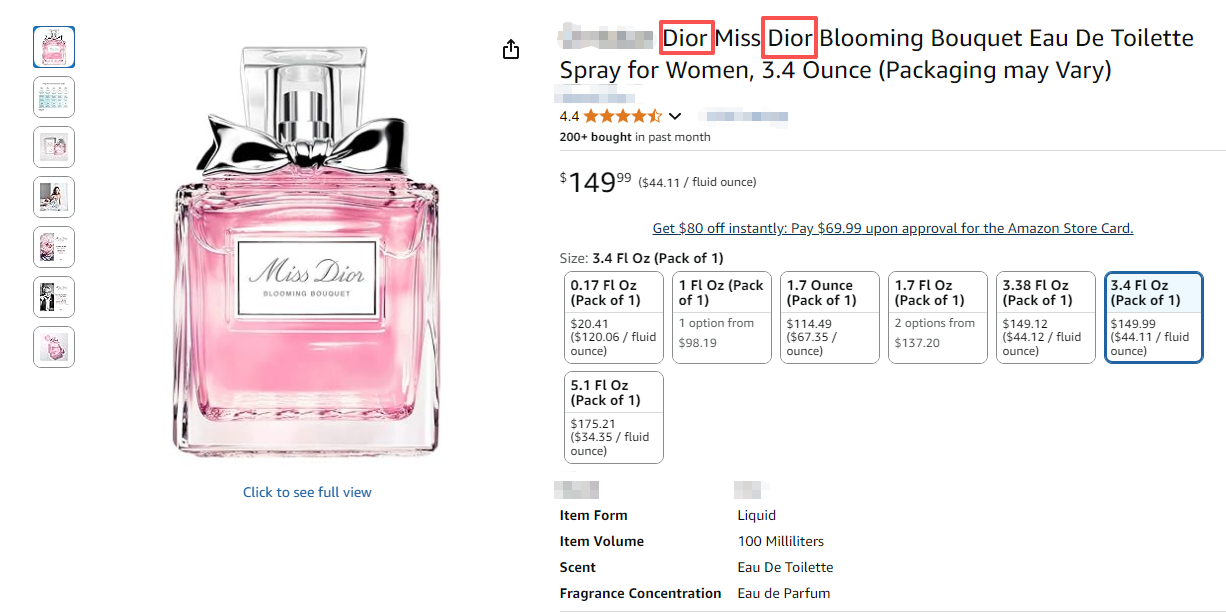1226x616 pixels.
Task: Select the first pink bottle thumbnail
Action: click(54, 47)
